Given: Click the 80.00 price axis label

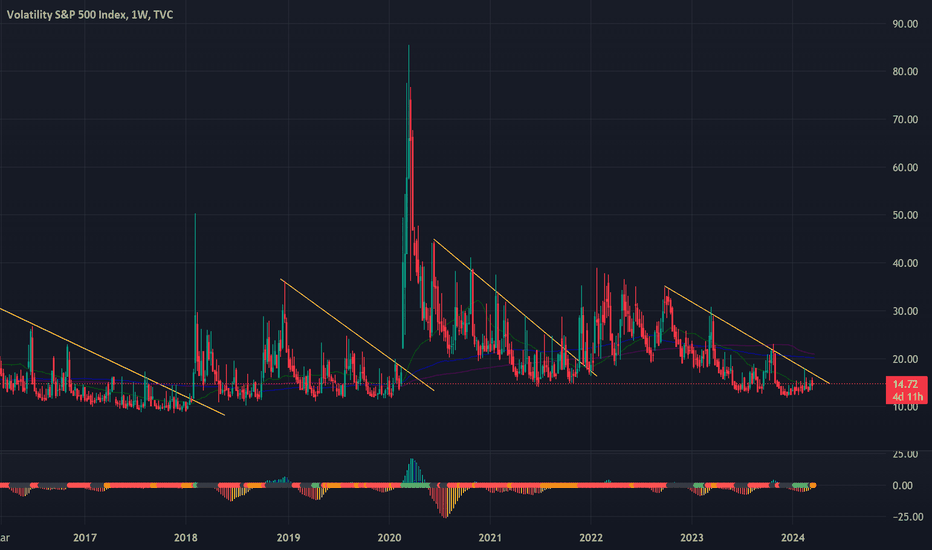Looking at the screenshot, I should 905,71.
